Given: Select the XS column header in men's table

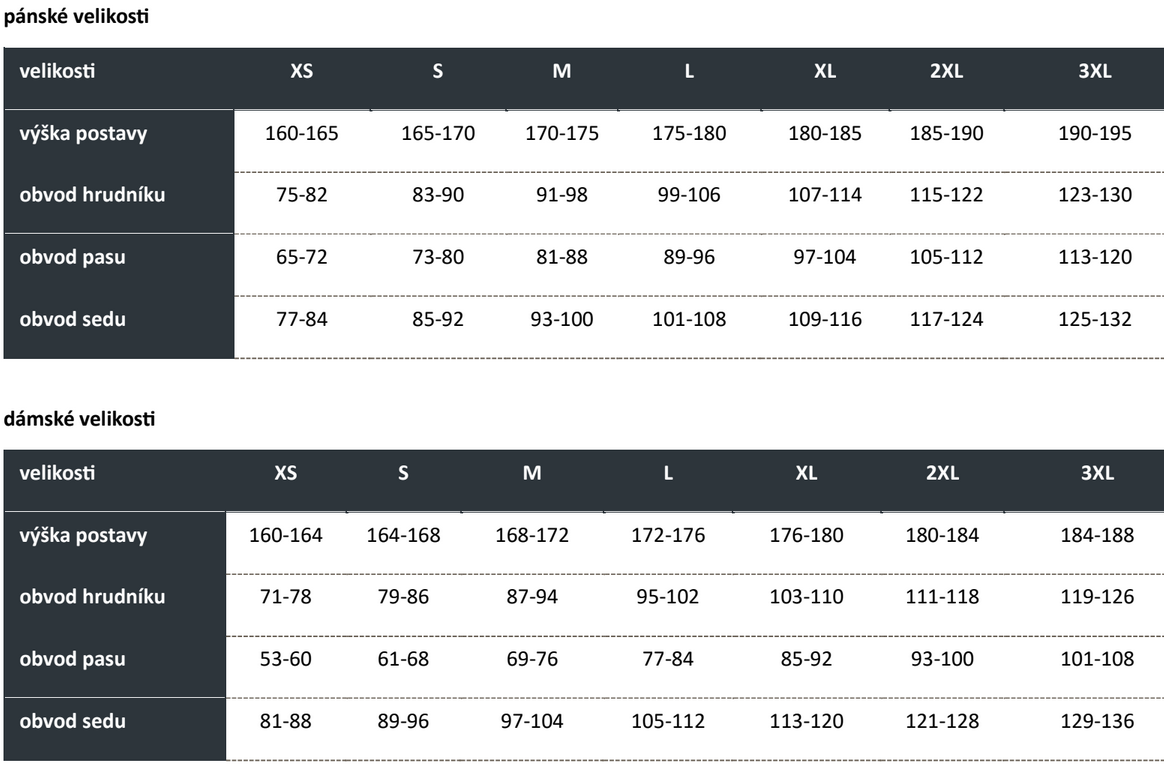Looking at the screenshot, I should tap(302, 73).
